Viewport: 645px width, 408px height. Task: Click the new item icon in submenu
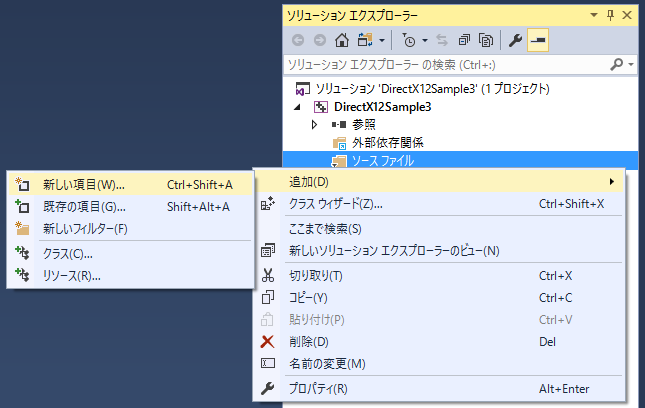(x=22, y=185)
